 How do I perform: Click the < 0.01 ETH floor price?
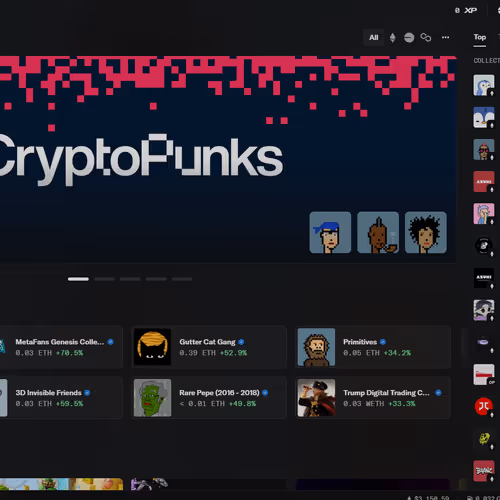pyautogui.click(x=202, y=403)
